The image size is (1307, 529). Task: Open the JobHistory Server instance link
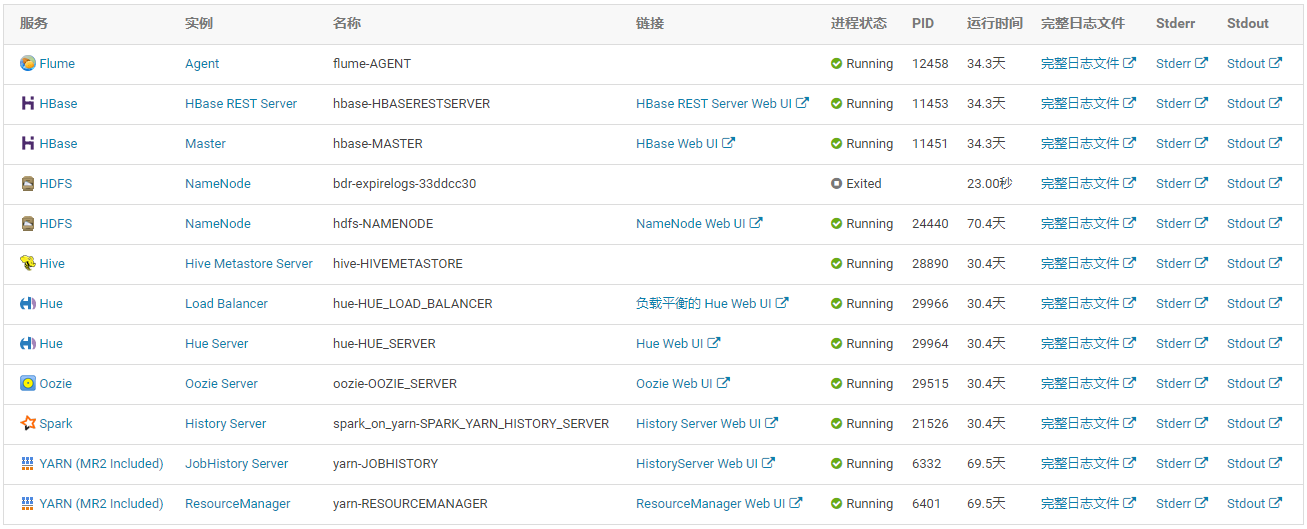(236, 463)
